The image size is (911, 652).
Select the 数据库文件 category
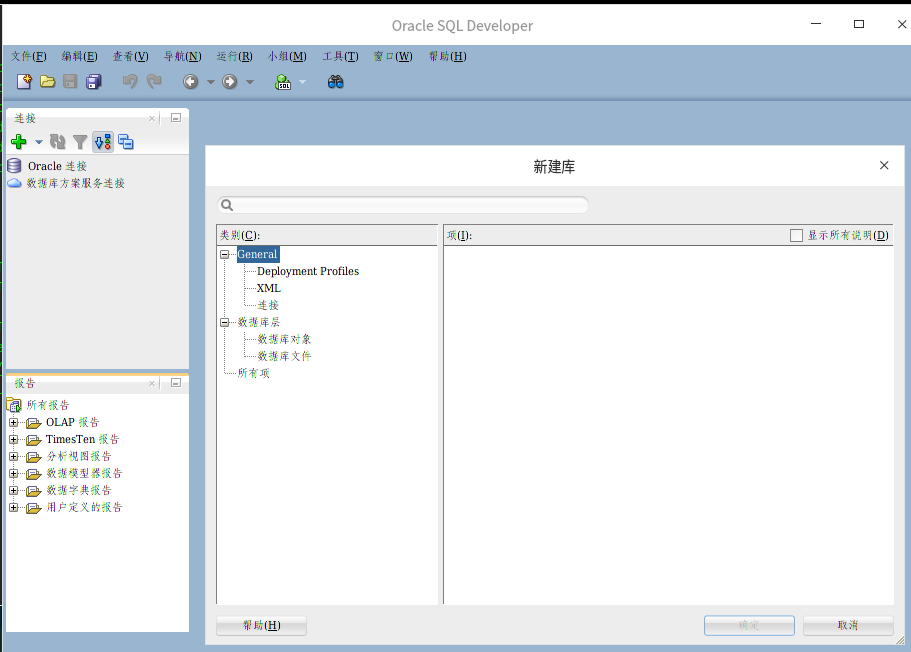coord(284,356)
